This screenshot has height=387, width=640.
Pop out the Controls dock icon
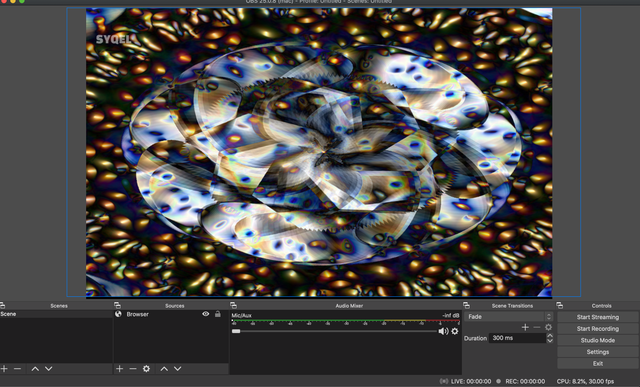click(560, 305)
